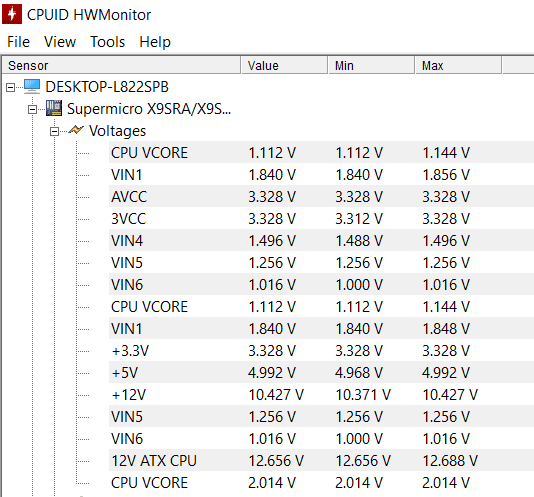Click the Supermicro motherboard icon
The image size is (534, 497).
pos(54,108)
